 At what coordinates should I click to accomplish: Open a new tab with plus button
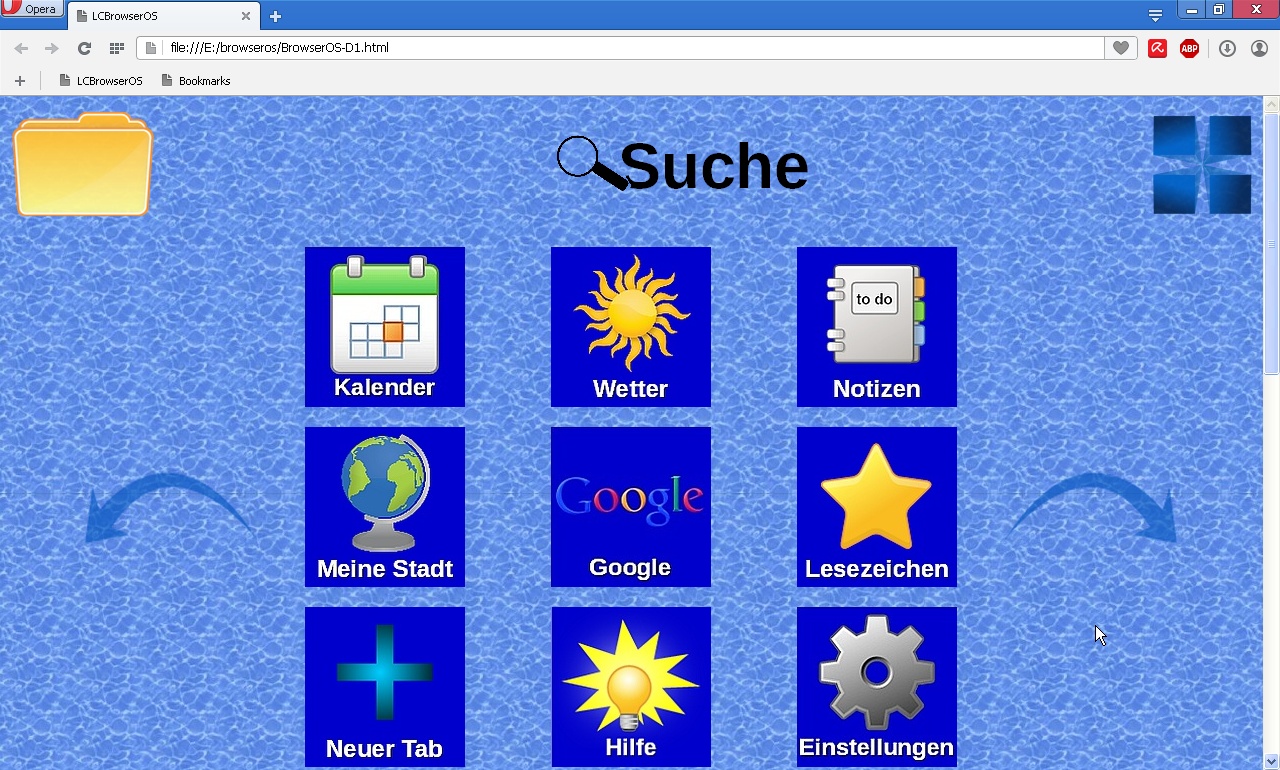[275, 16]
